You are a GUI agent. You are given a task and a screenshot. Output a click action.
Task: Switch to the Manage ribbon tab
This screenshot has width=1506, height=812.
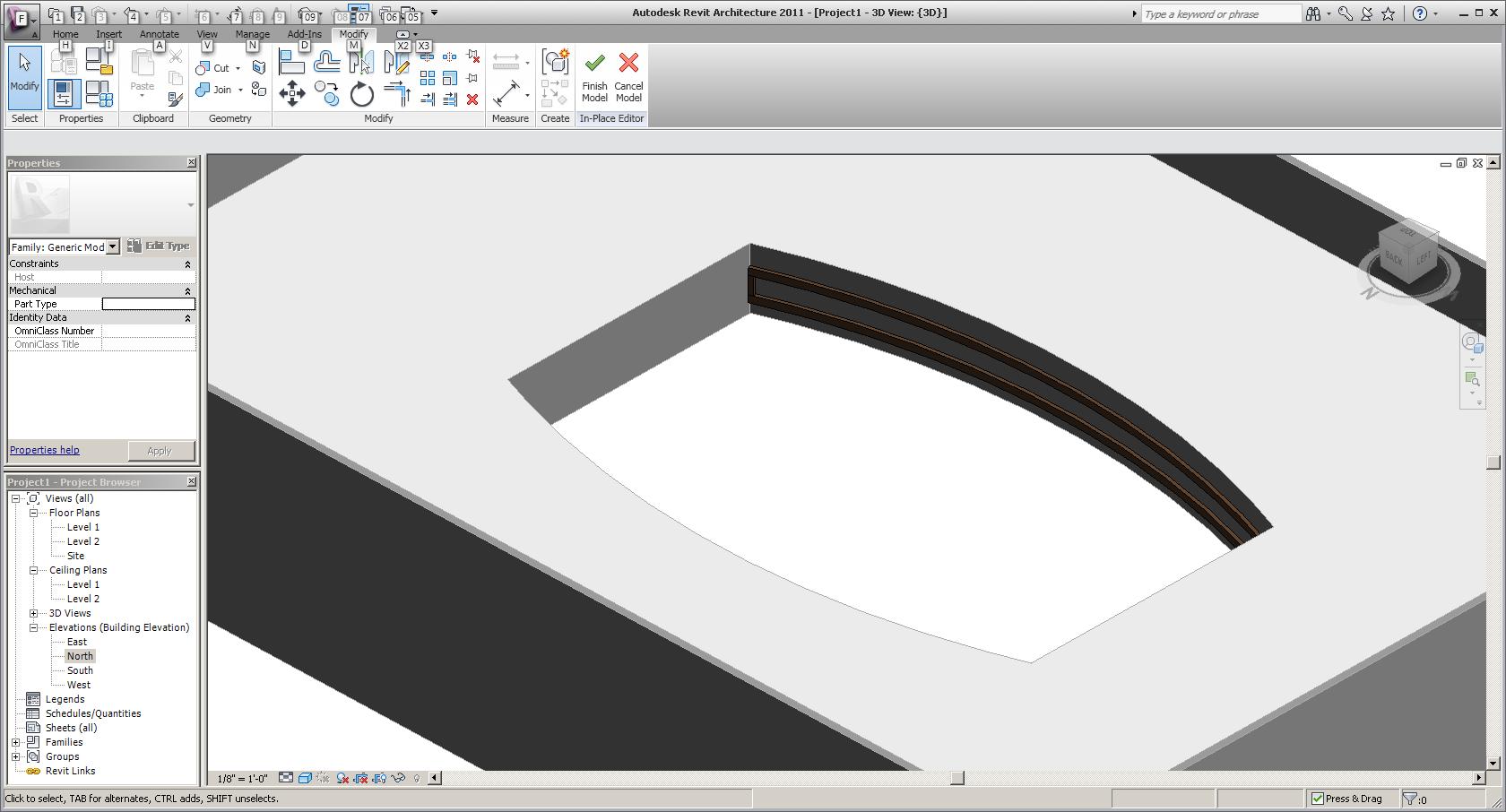[x=252, y=34]
